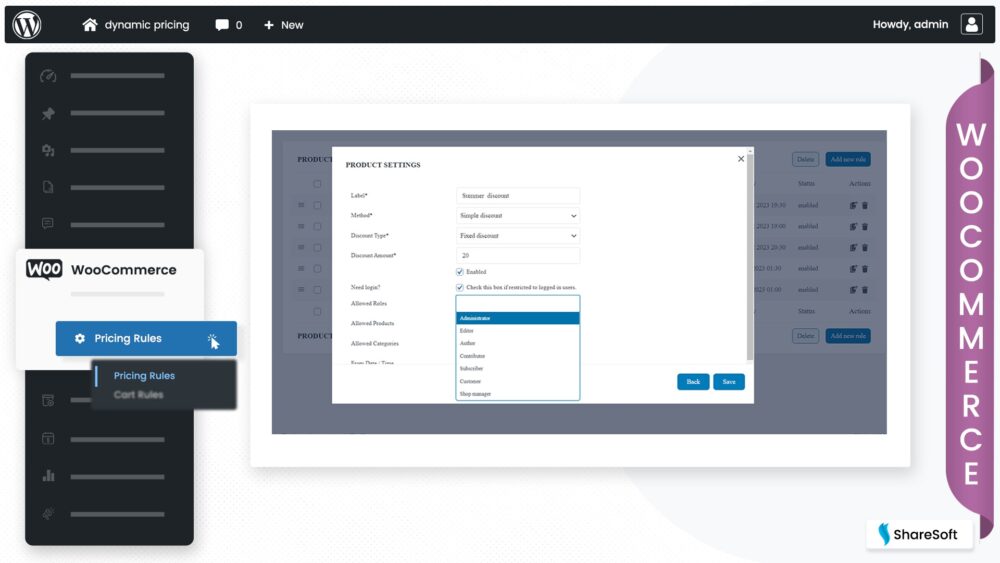This screenshot has height=563, width=1000.
Task: Click the drag handle of the 19:00 row
Action: click(x=301, y=226)
